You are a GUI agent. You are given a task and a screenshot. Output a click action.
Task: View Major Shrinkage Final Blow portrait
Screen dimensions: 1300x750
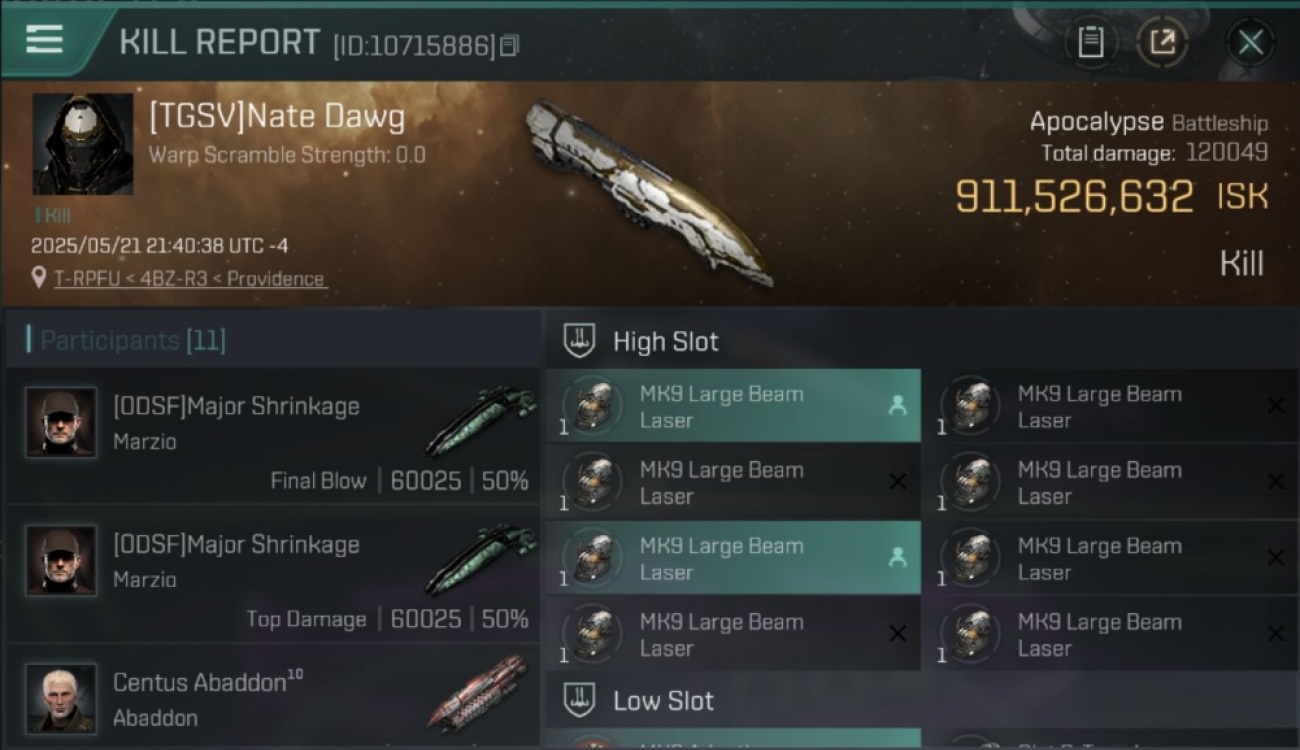point(61,423)
